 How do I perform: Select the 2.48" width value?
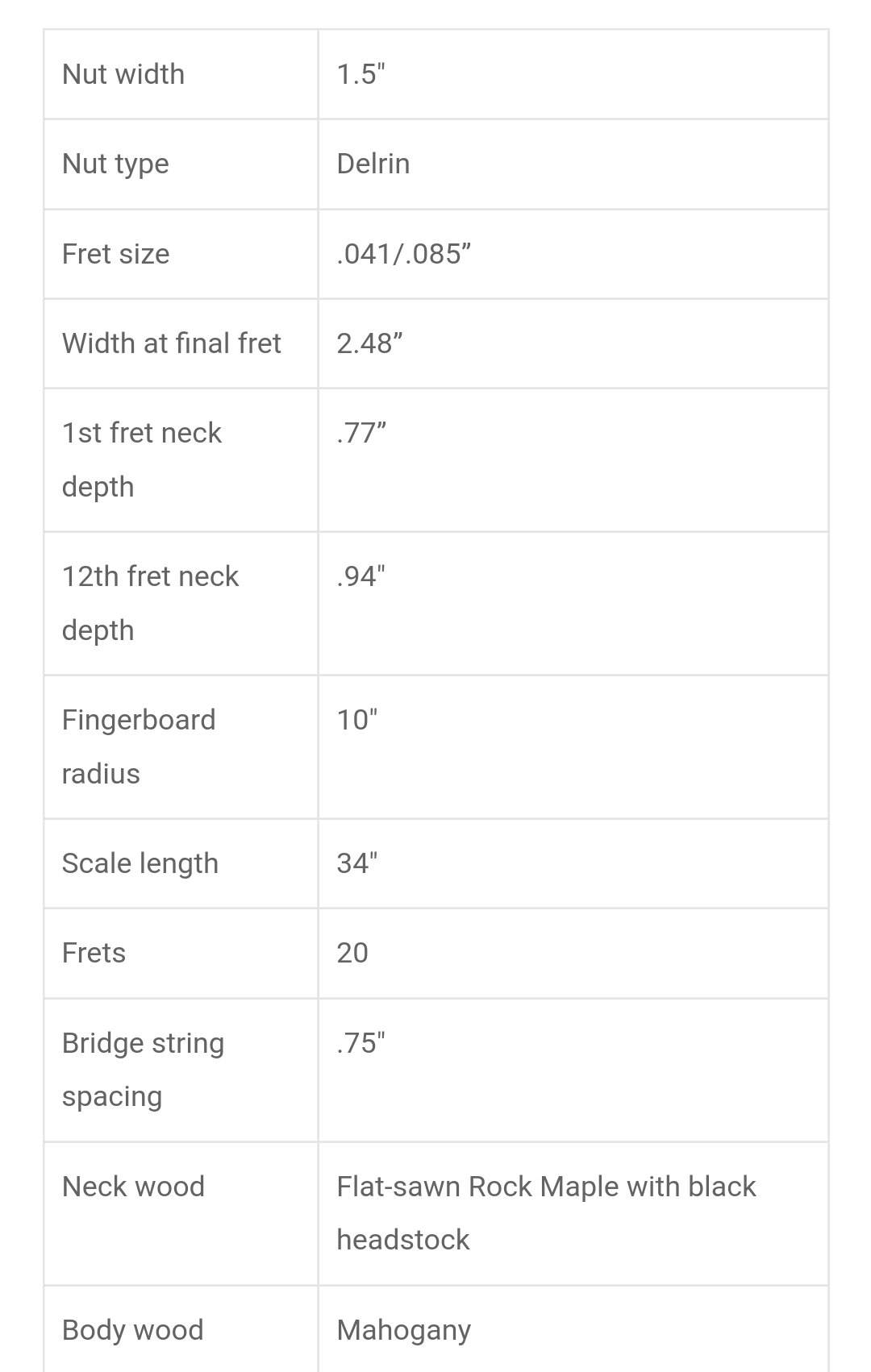[369, 343]
